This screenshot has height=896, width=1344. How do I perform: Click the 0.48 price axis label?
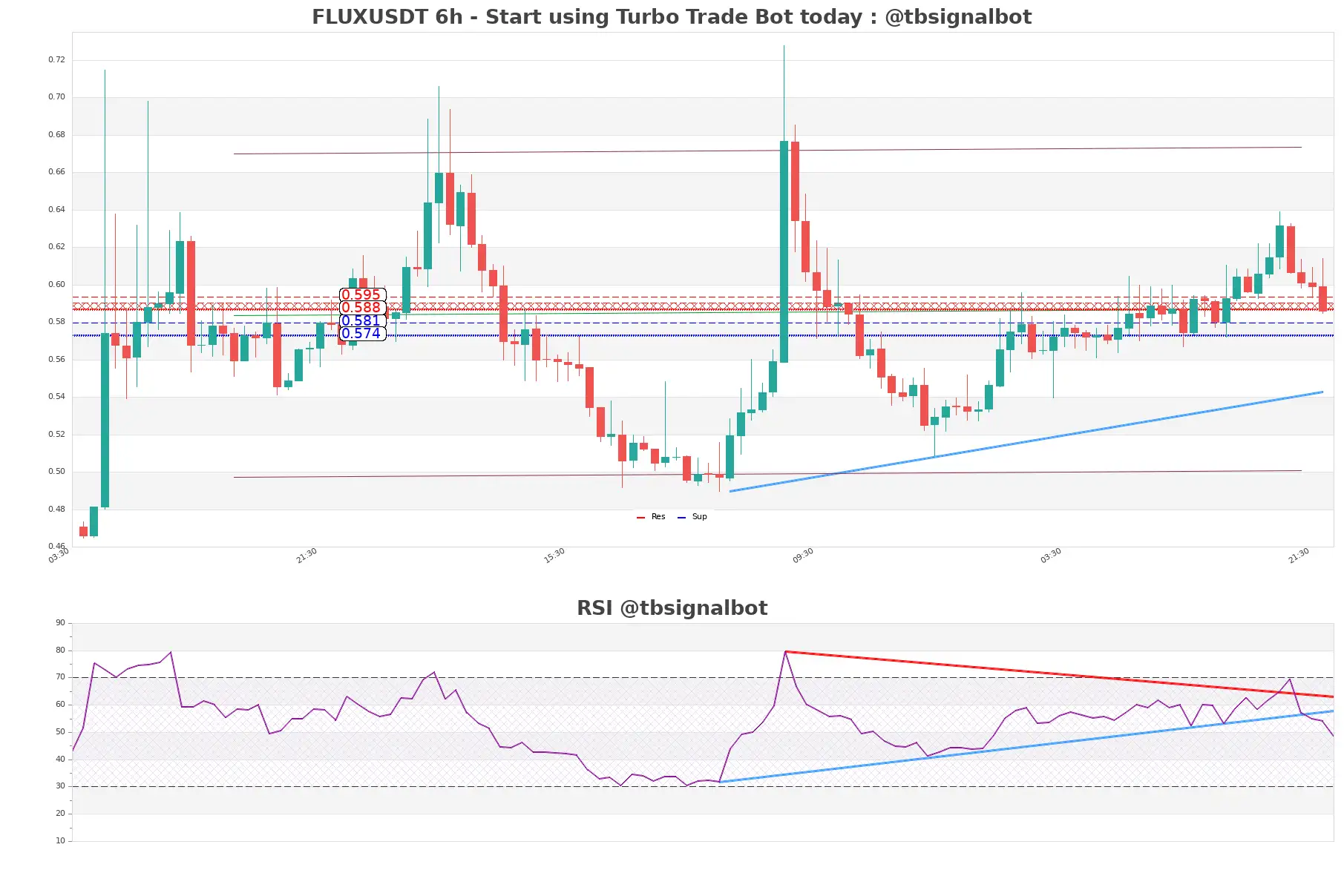tap(56, 510)
